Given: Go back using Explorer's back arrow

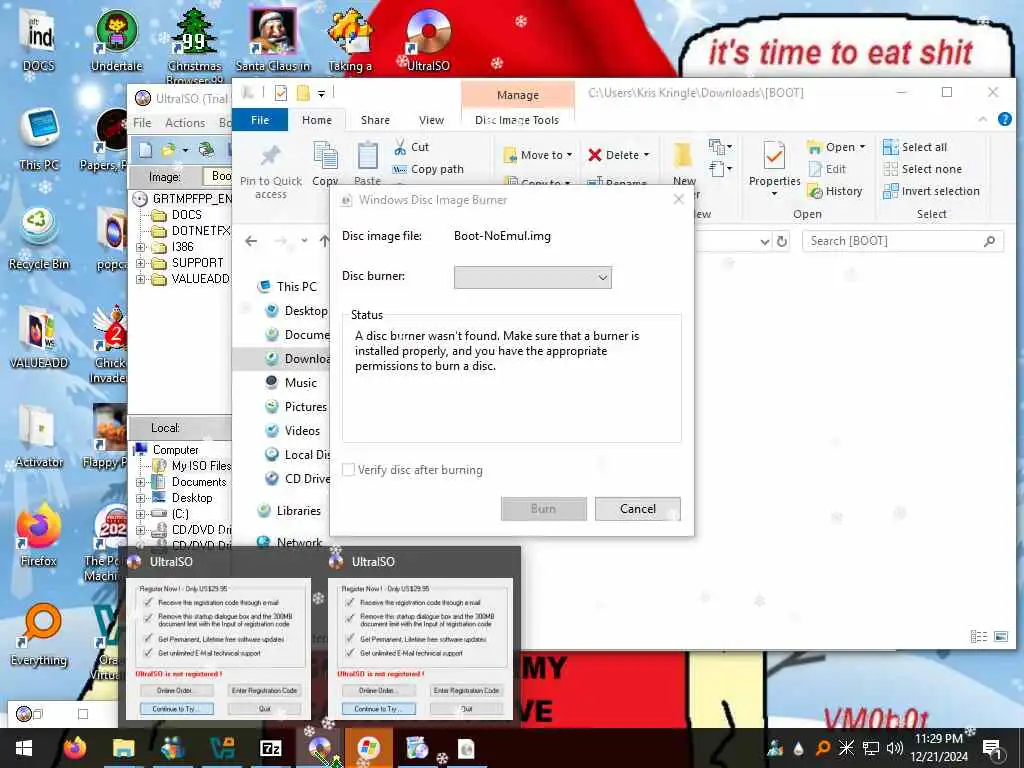Looking at the screenshot, I should coord(251,241).
